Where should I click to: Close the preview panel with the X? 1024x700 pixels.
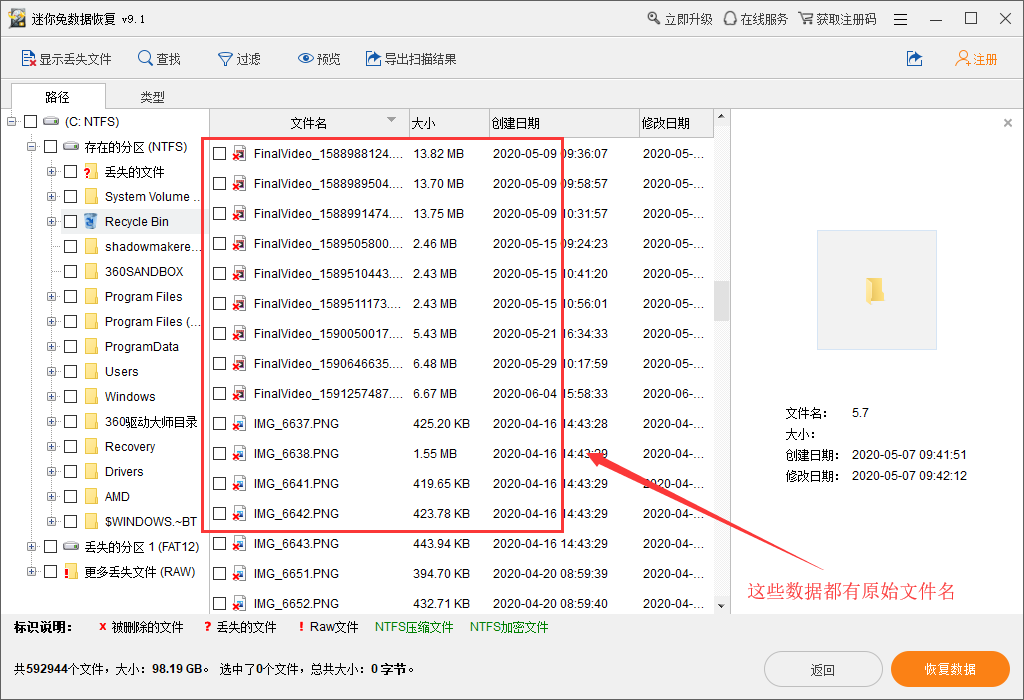(x=1008, y=123)
